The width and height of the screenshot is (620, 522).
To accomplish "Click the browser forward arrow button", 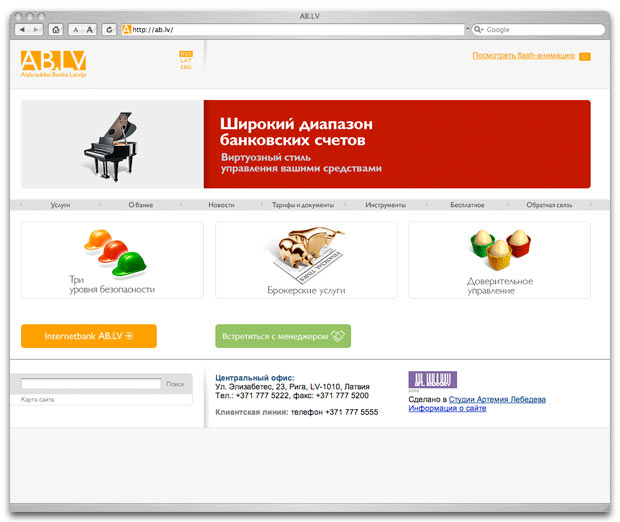I will pos(36,30).
